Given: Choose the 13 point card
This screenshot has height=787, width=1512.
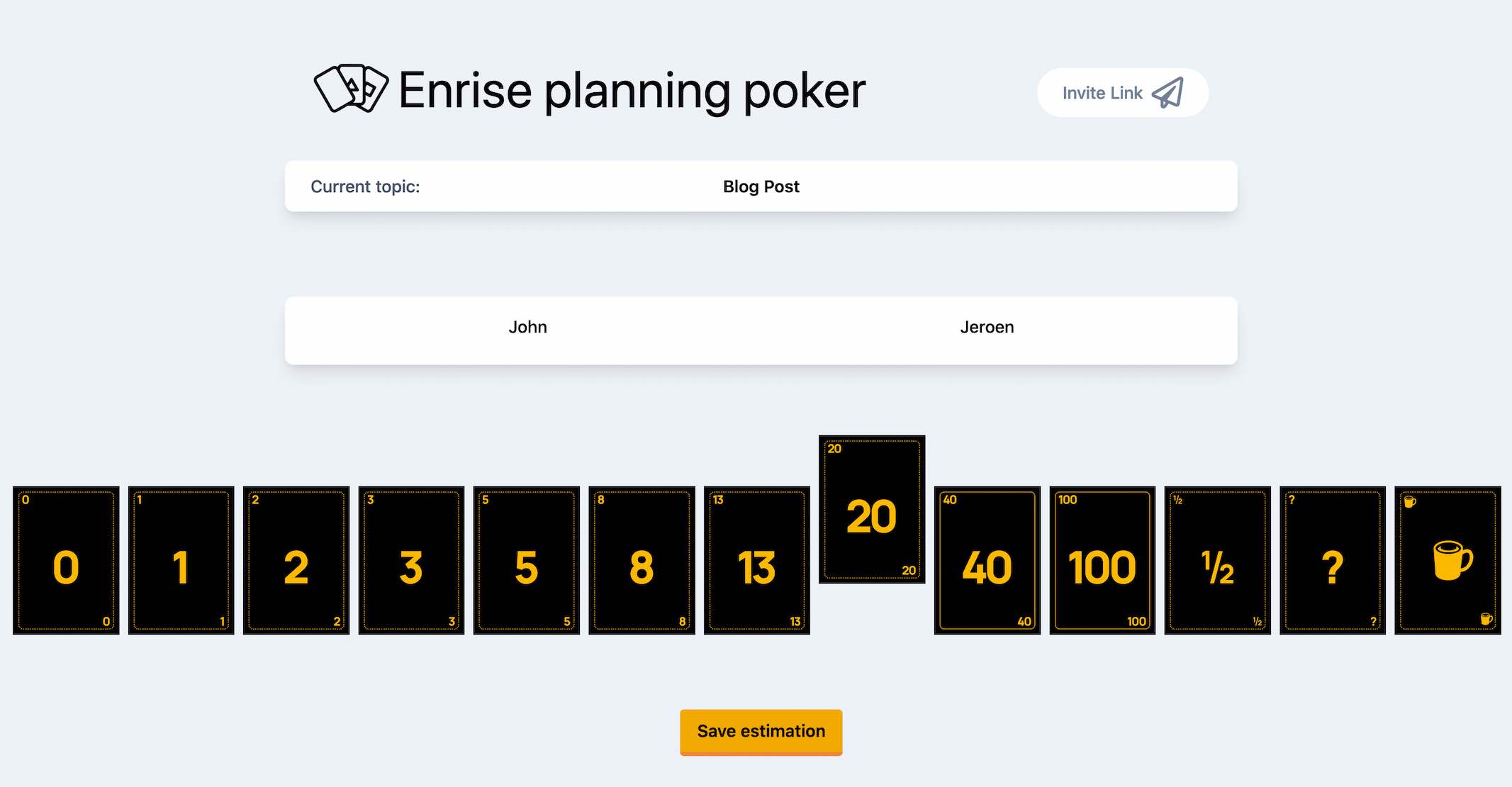Looking at the screenshot, I should click(757, 560).
